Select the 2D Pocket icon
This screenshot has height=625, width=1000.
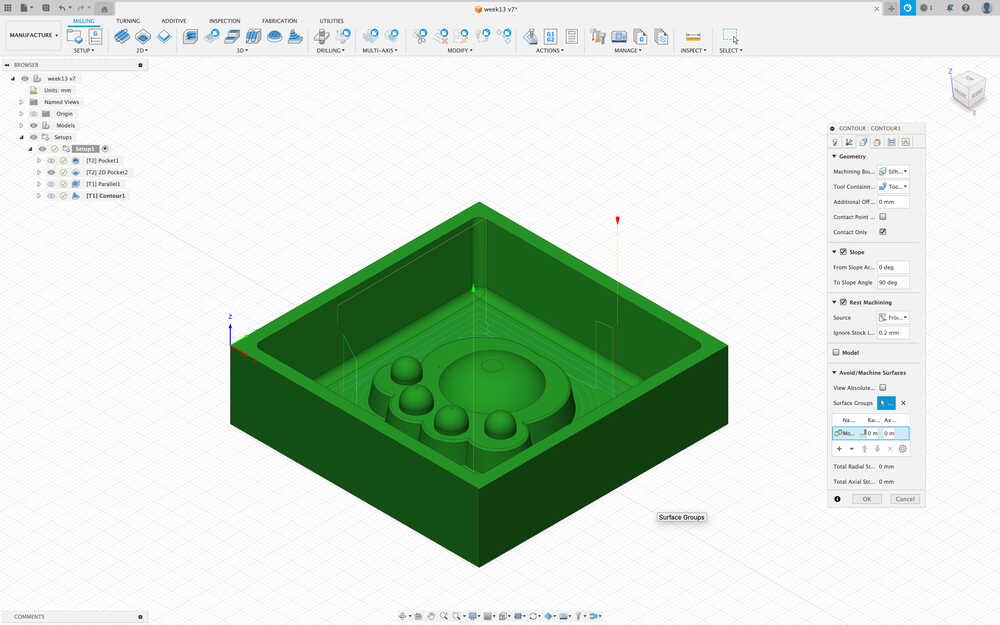pos(143,36)
